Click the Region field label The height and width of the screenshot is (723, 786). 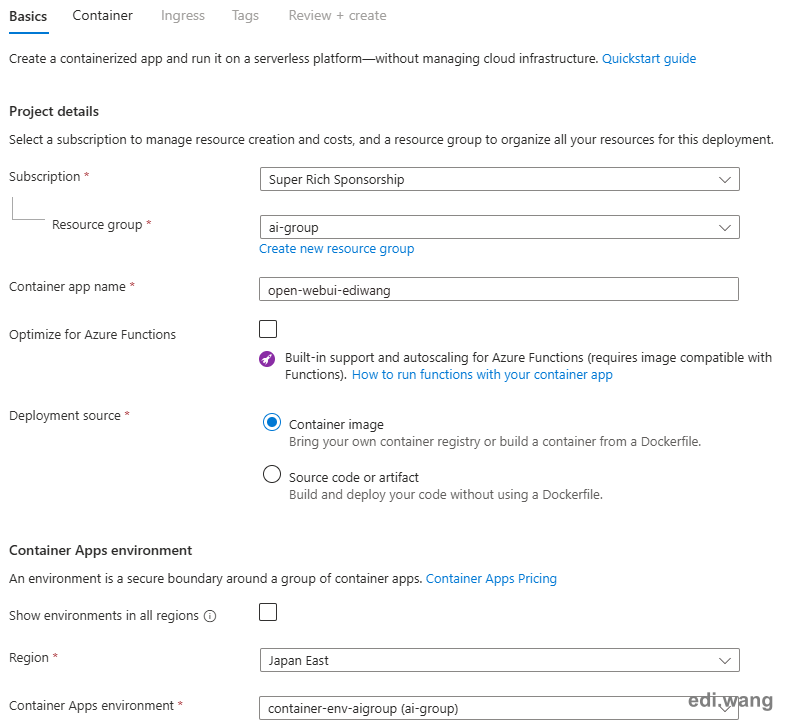pyautogui.click(x=29, y=657)
